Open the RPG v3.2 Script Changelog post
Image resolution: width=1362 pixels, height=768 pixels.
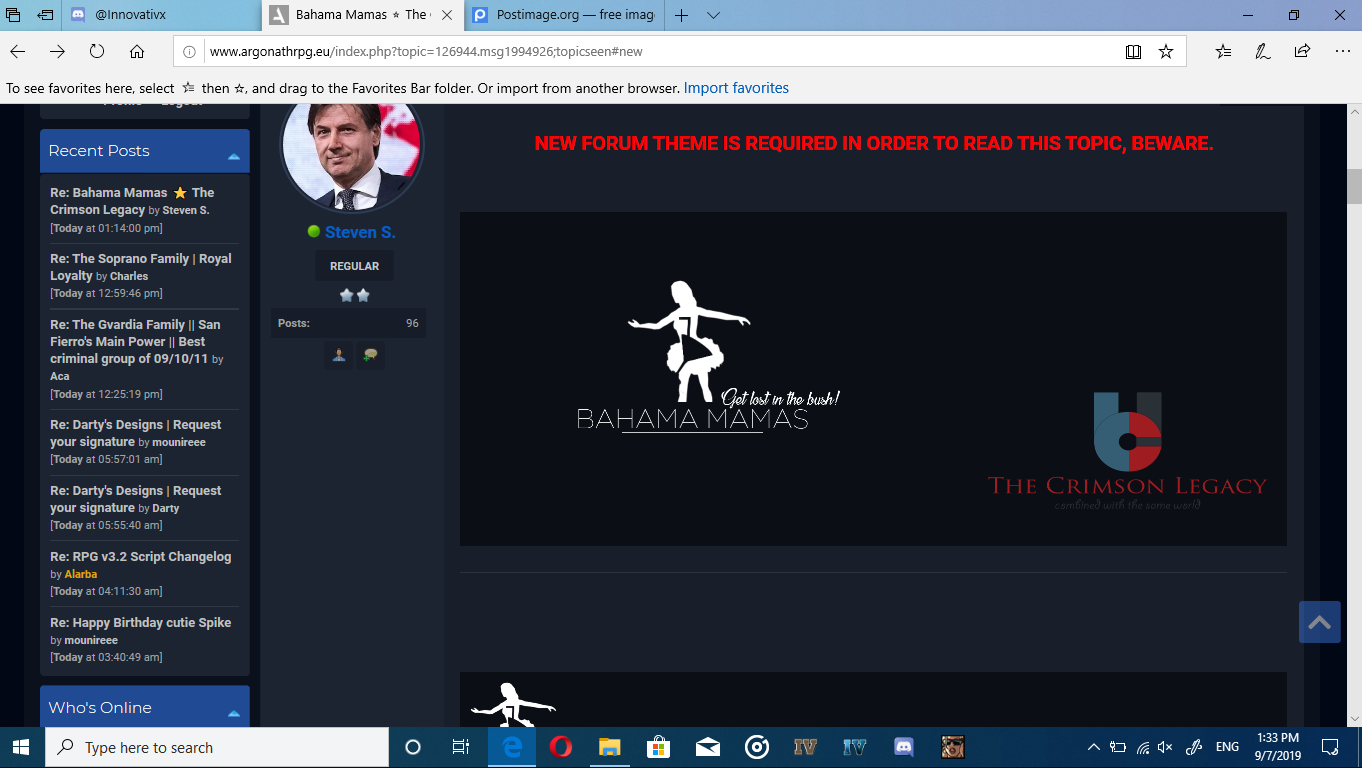click(x=141, y=556)
